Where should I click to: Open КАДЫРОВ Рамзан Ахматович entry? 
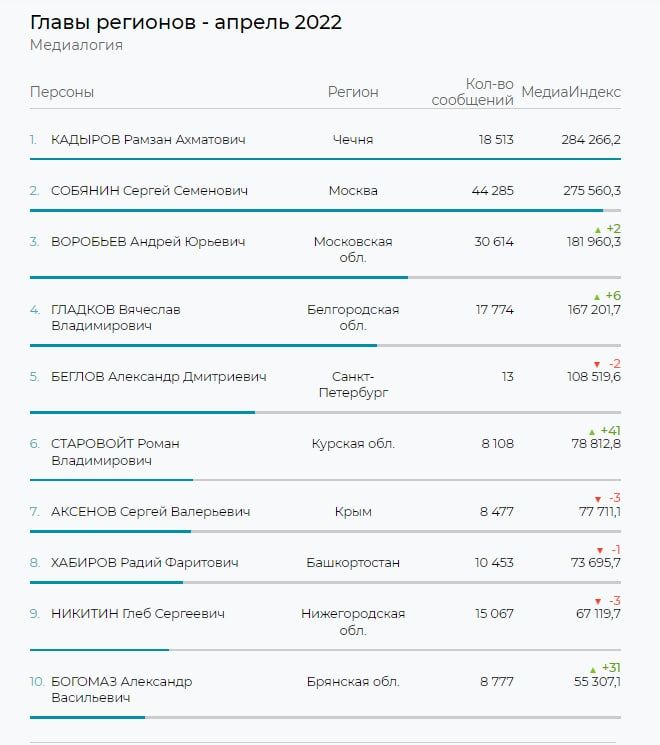click(148, 140)
